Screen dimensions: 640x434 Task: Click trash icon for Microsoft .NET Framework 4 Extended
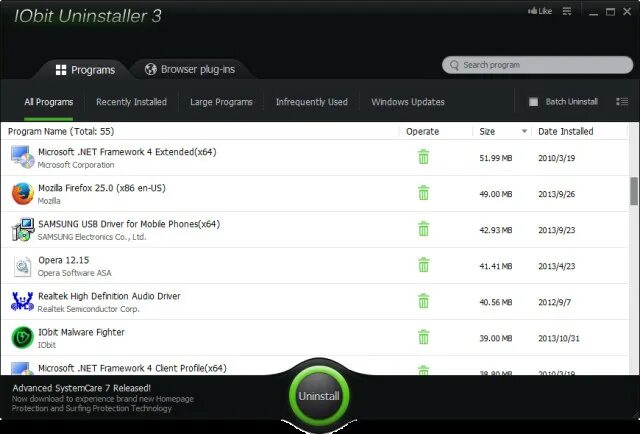pyautogui.click(x=424, y=157)
